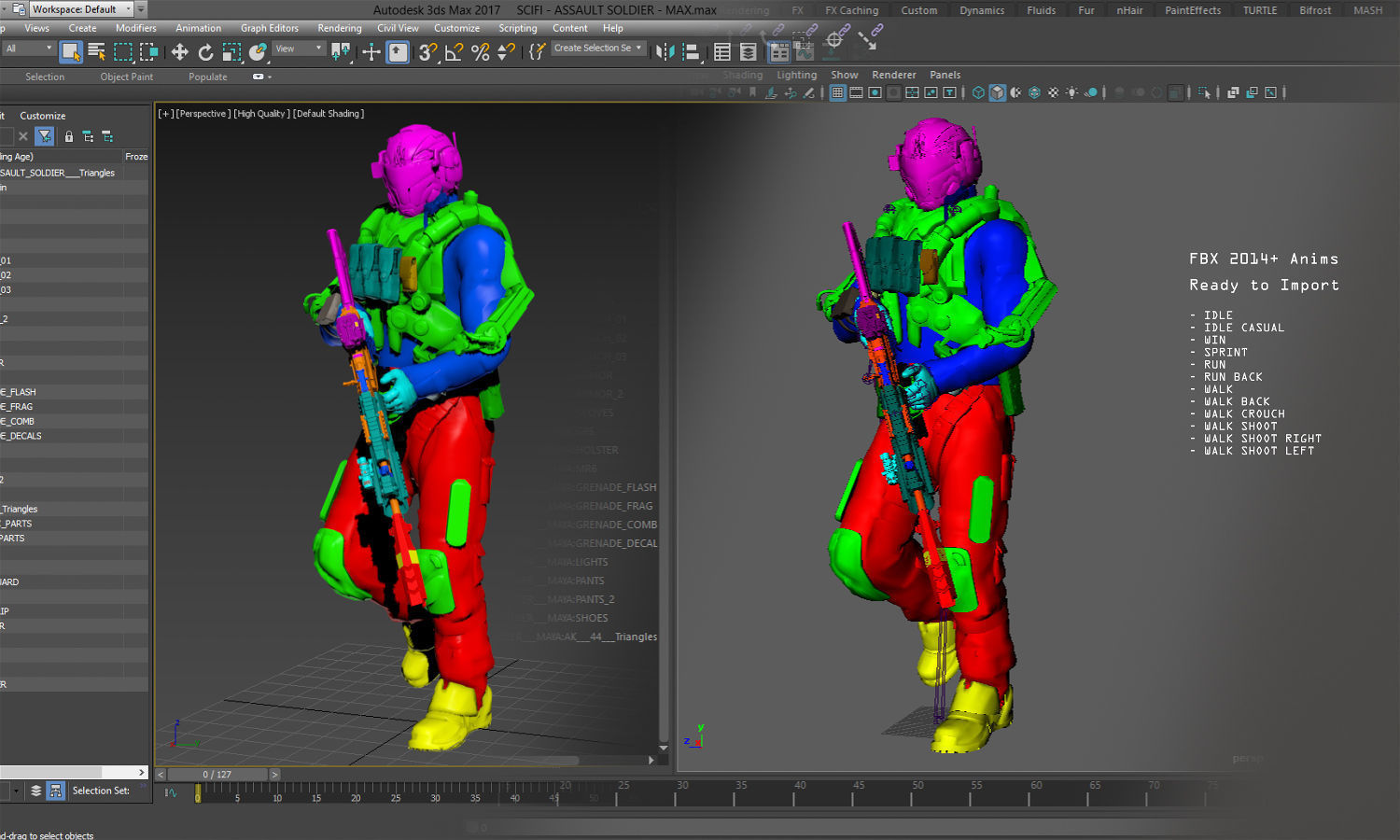This screenshot has width=1400, height=840.
Task: Open reference coordinate system View dropdown
Action: [299, 49]
